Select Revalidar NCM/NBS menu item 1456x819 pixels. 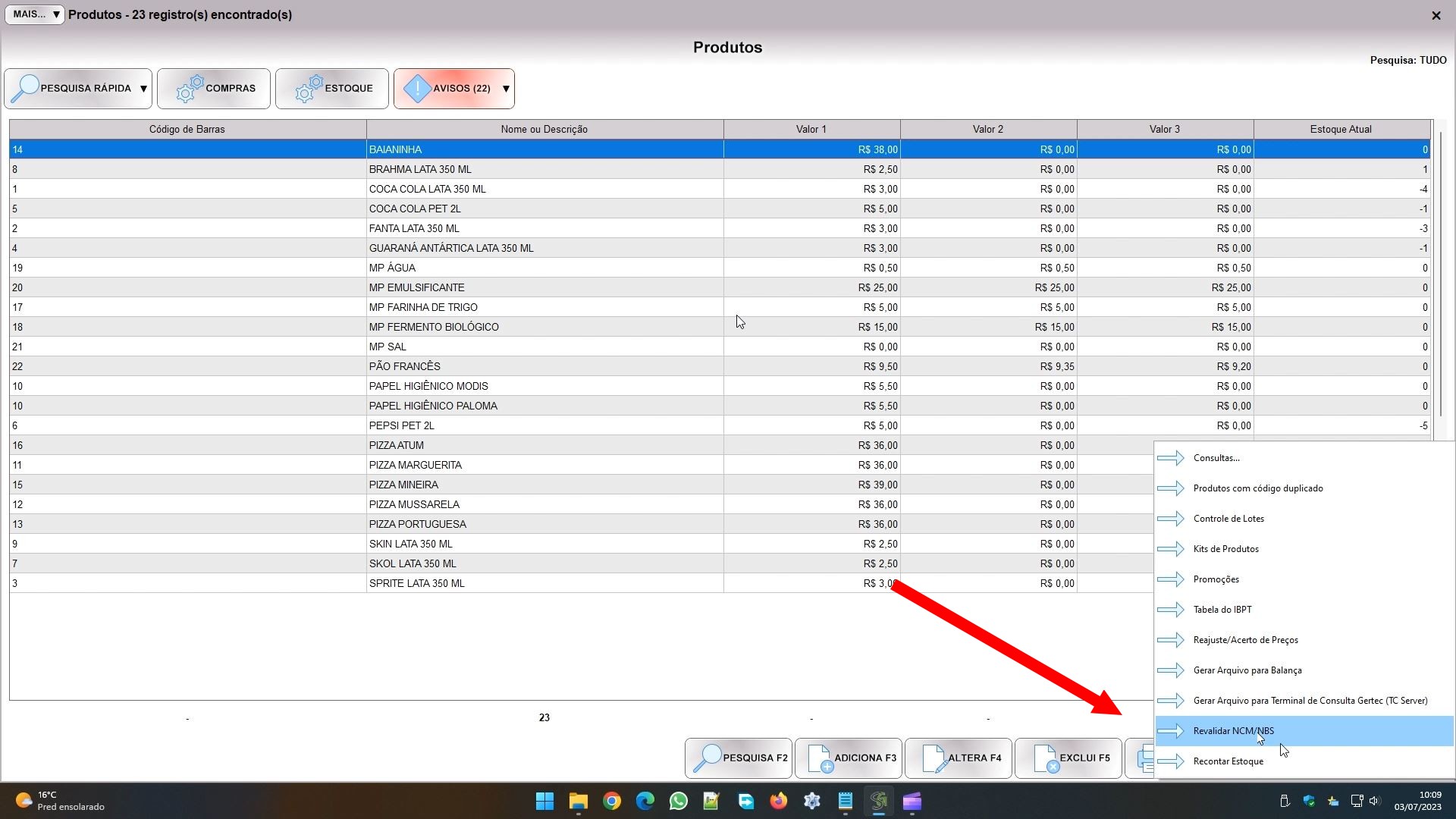(1304, 731)
